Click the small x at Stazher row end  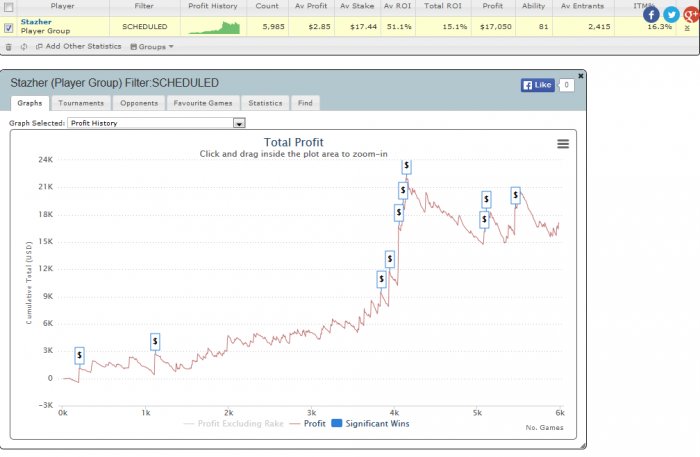[687, 28]
